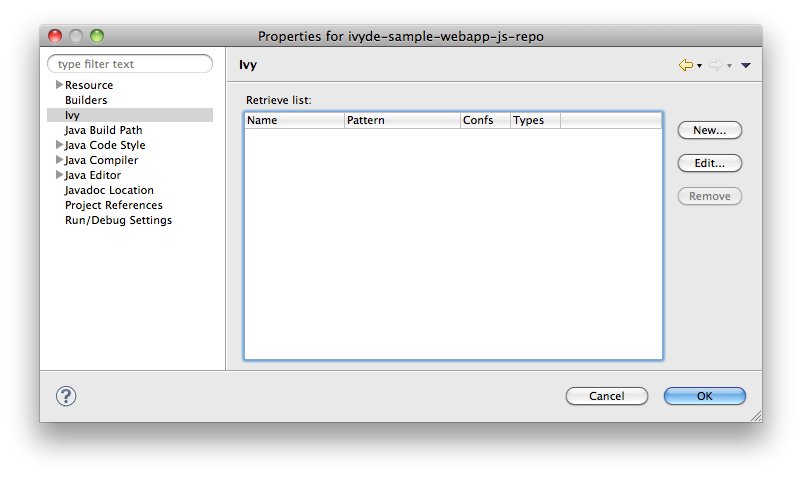Open Run/Debug Settings page
The image size is (802, 477).
point(118,220)
